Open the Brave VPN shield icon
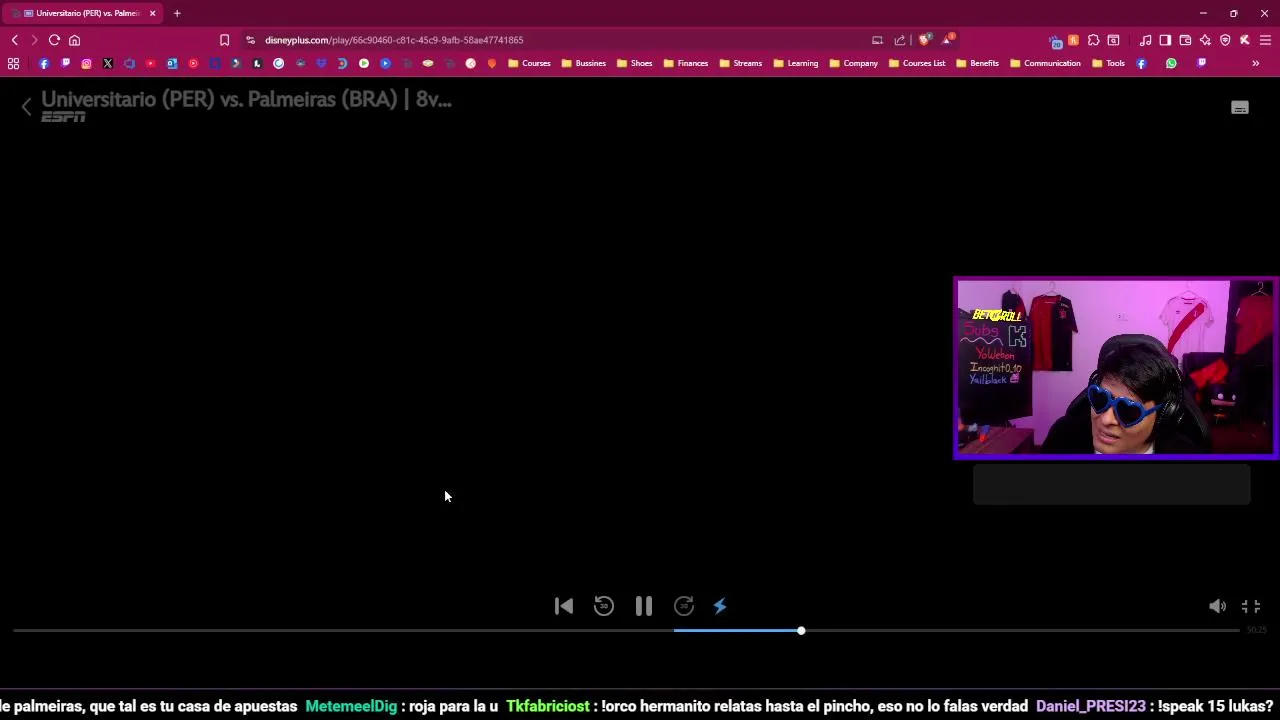 click(1225, 40)
